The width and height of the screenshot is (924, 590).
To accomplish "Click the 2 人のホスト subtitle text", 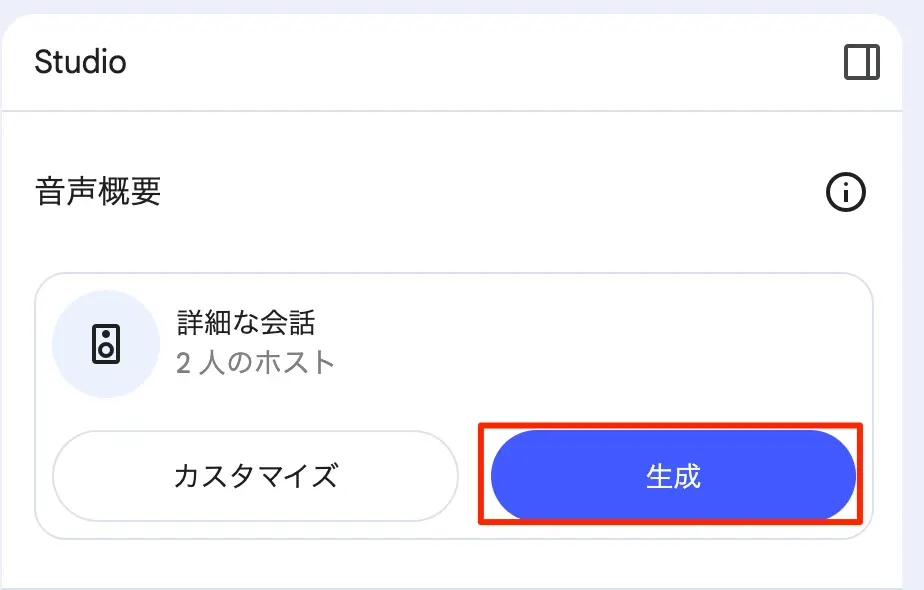I will point(255,362).
